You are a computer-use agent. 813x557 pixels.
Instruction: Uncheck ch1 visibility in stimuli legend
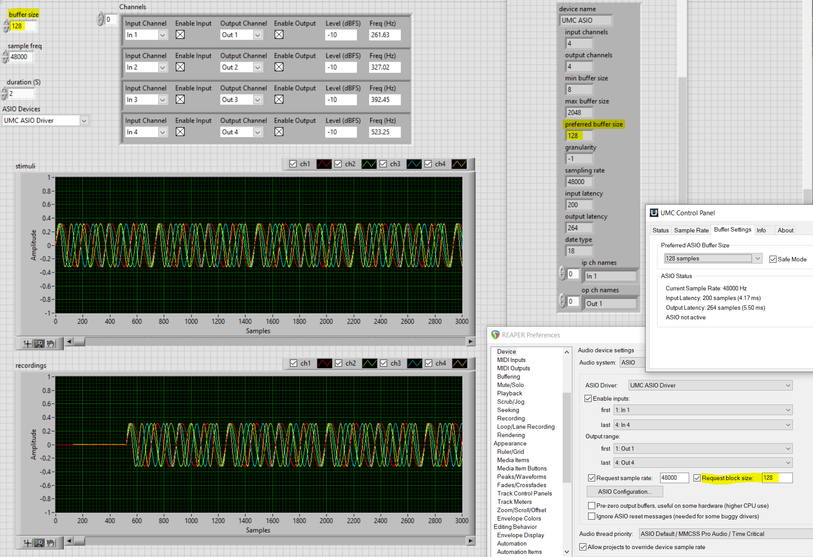point(293,164)
